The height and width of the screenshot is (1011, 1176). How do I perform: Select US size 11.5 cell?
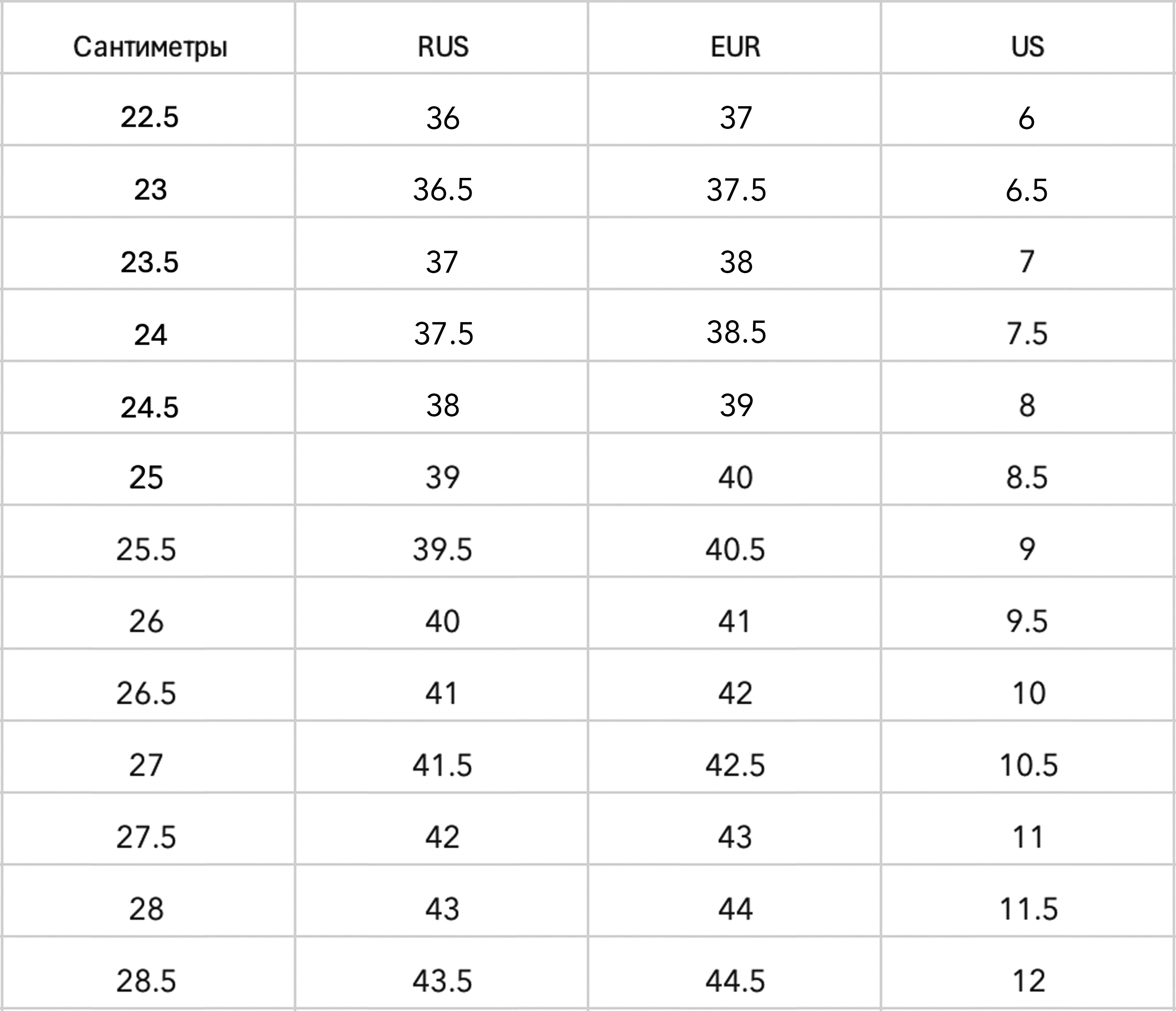[x=1029, y=909]
